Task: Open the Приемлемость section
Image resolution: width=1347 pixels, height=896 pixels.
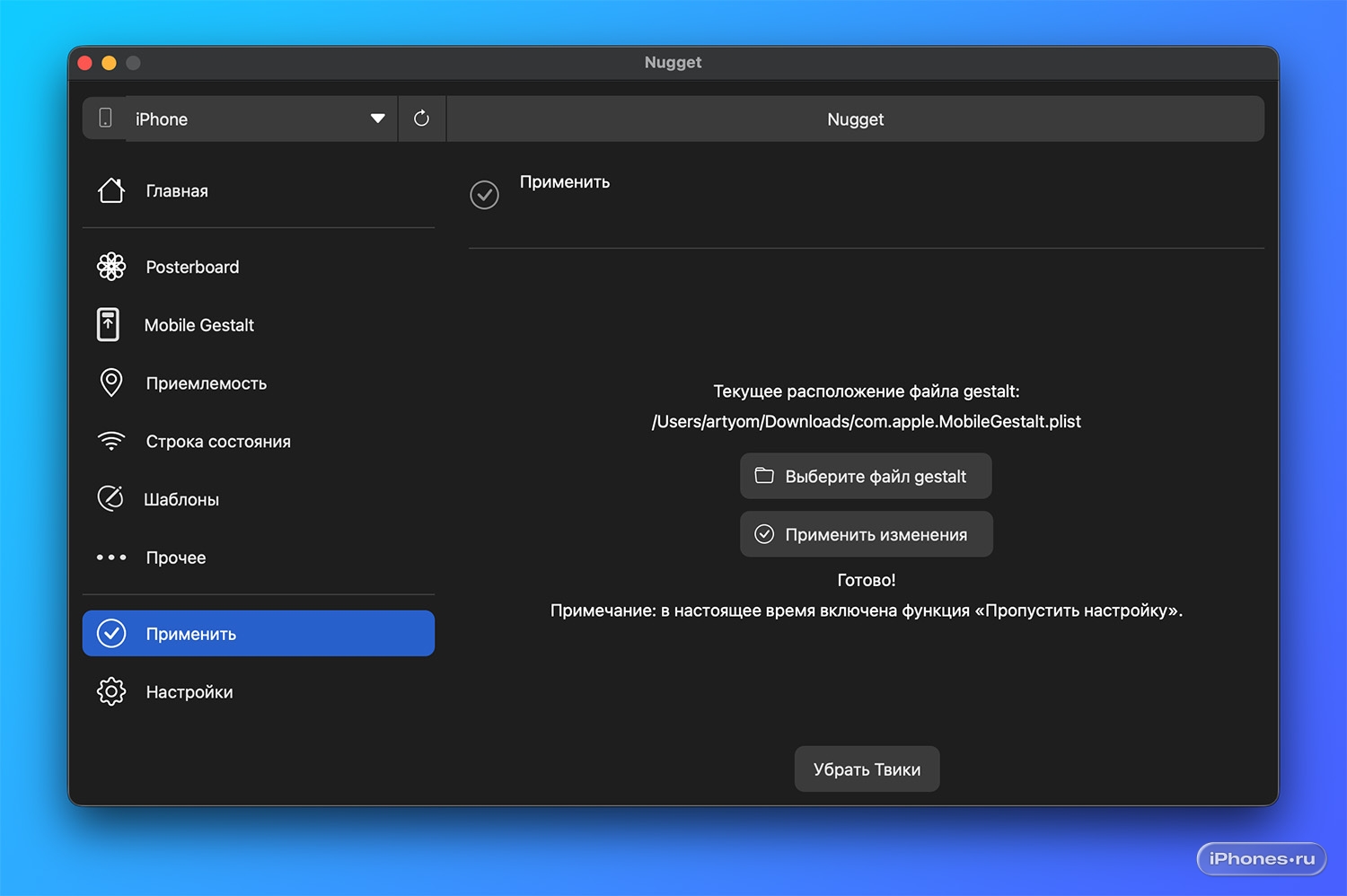Action: pos(259,382)
